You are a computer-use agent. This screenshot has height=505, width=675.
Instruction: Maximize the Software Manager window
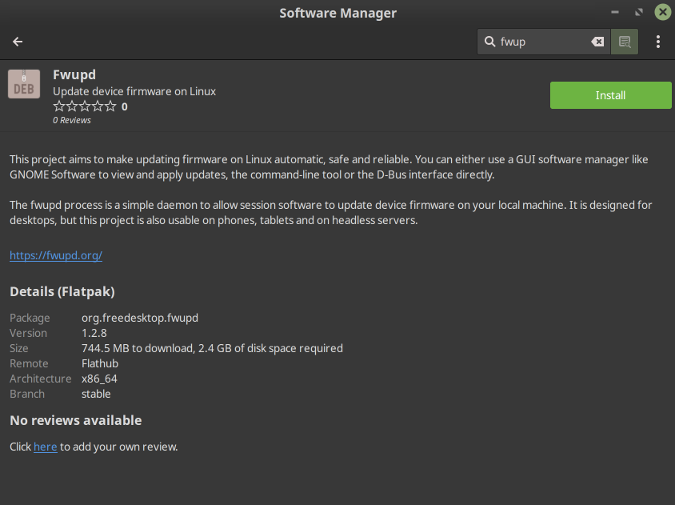(639, 12)
